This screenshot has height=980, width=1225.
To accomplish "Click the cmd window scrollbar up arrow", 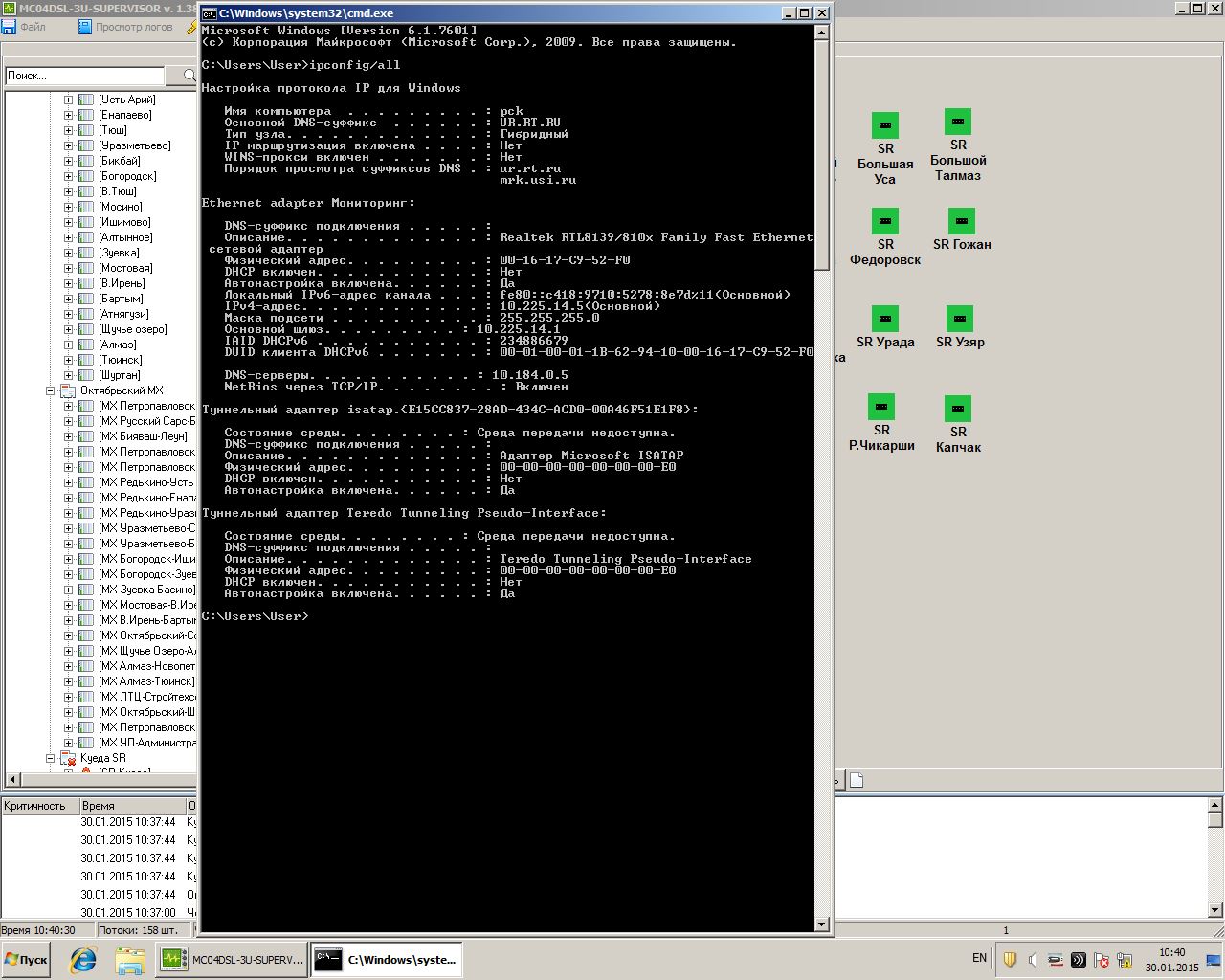I will point(821,32).
